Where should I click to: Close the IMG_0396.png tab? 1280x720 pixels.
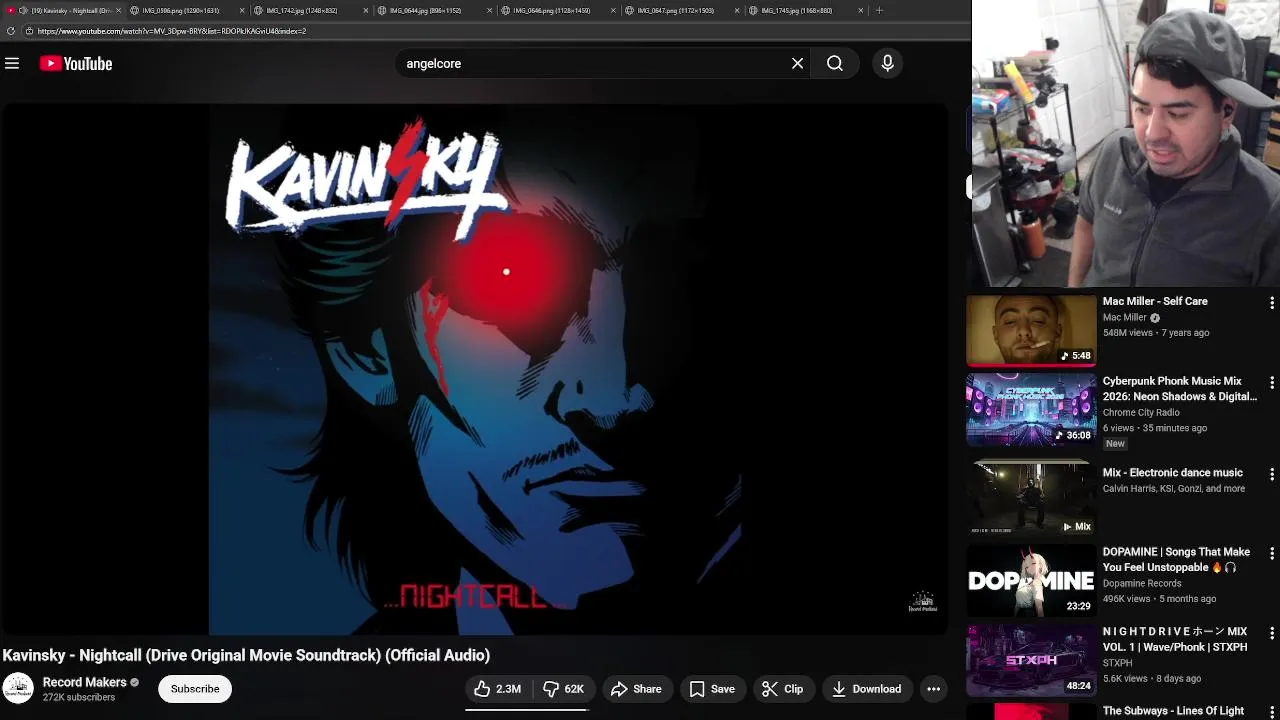[242, 10]
